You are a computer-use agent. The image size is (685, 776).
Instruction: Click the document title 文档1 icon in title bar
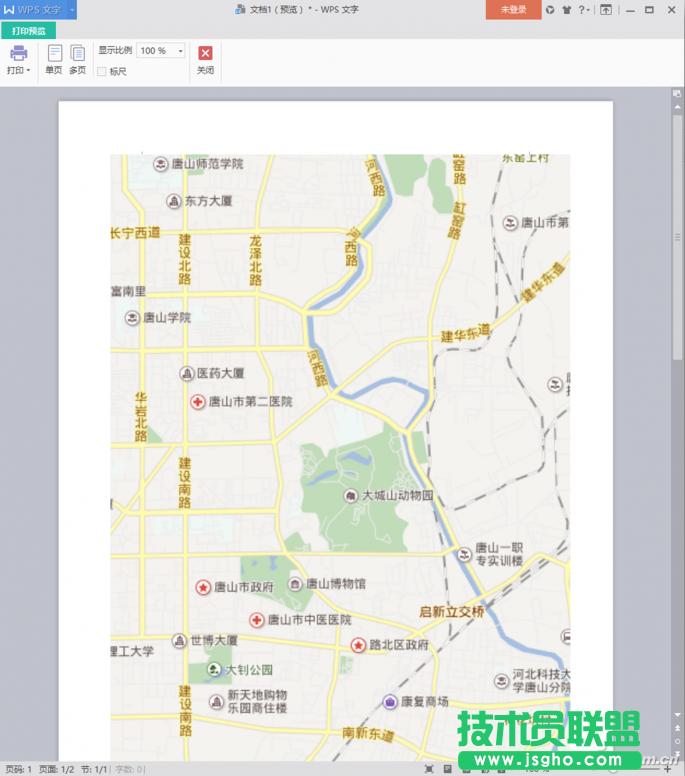240,10
